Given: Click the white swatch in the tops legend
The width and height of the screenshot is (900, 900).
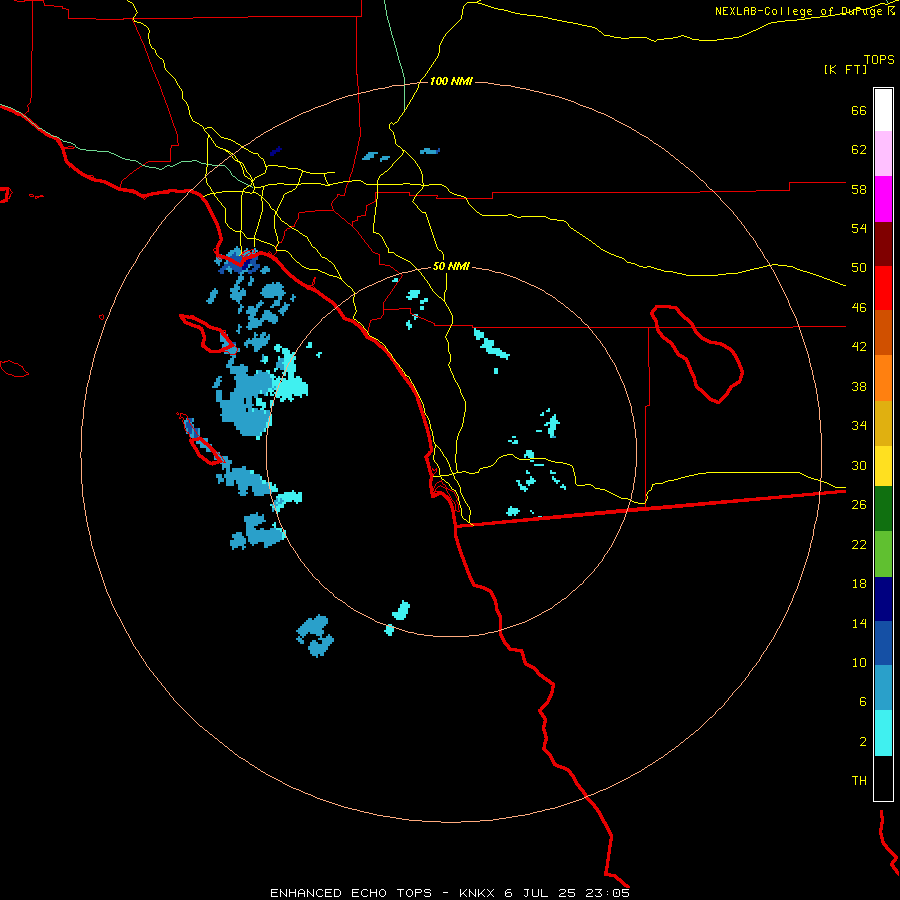Looking at the screenshot, I should pyautogui.click(x=883, y=110).
